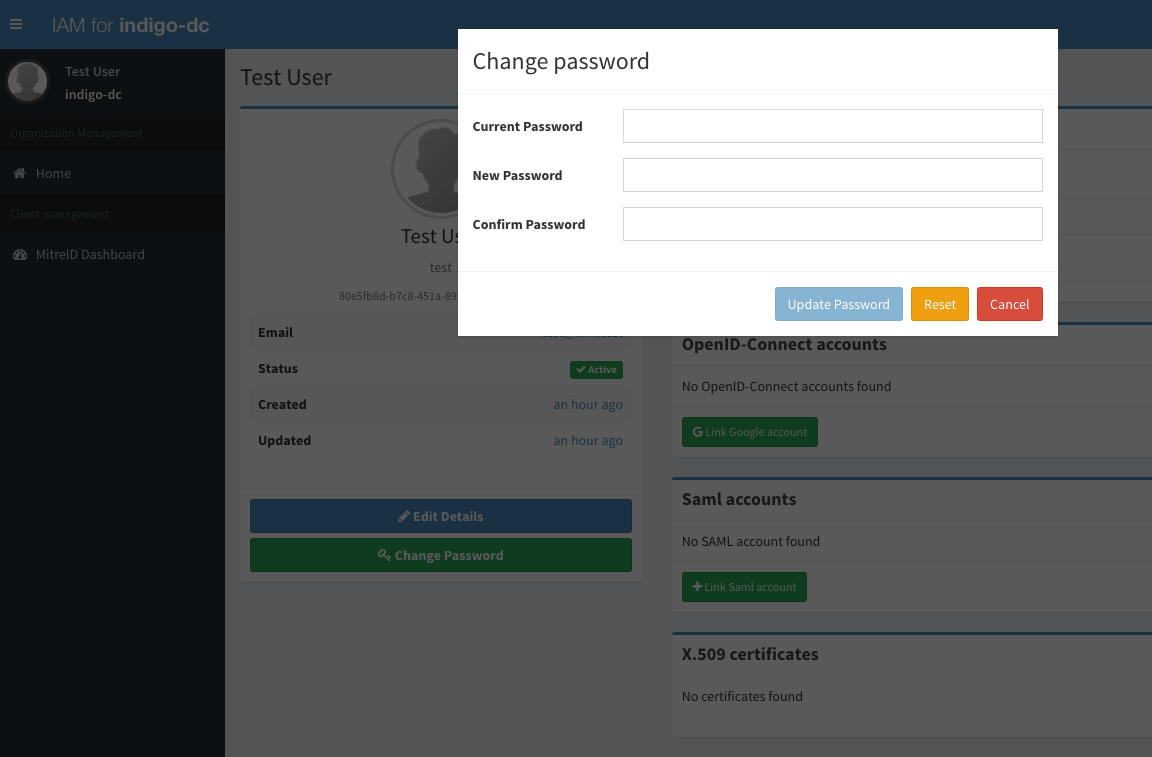Click the Home icon in sidebar
1152x757 pixels.
pyautogui.click(x=18, y=172)
